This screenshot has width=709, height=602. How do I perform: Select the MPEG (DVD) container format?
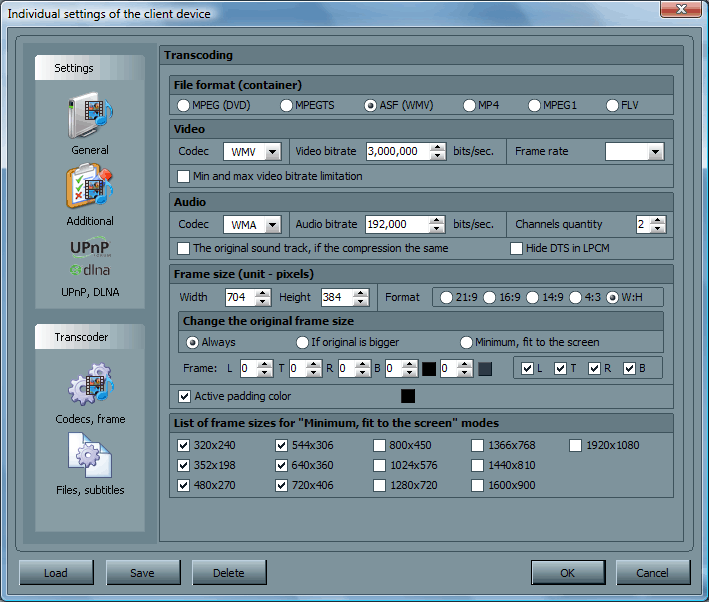(x=183, y=105)
